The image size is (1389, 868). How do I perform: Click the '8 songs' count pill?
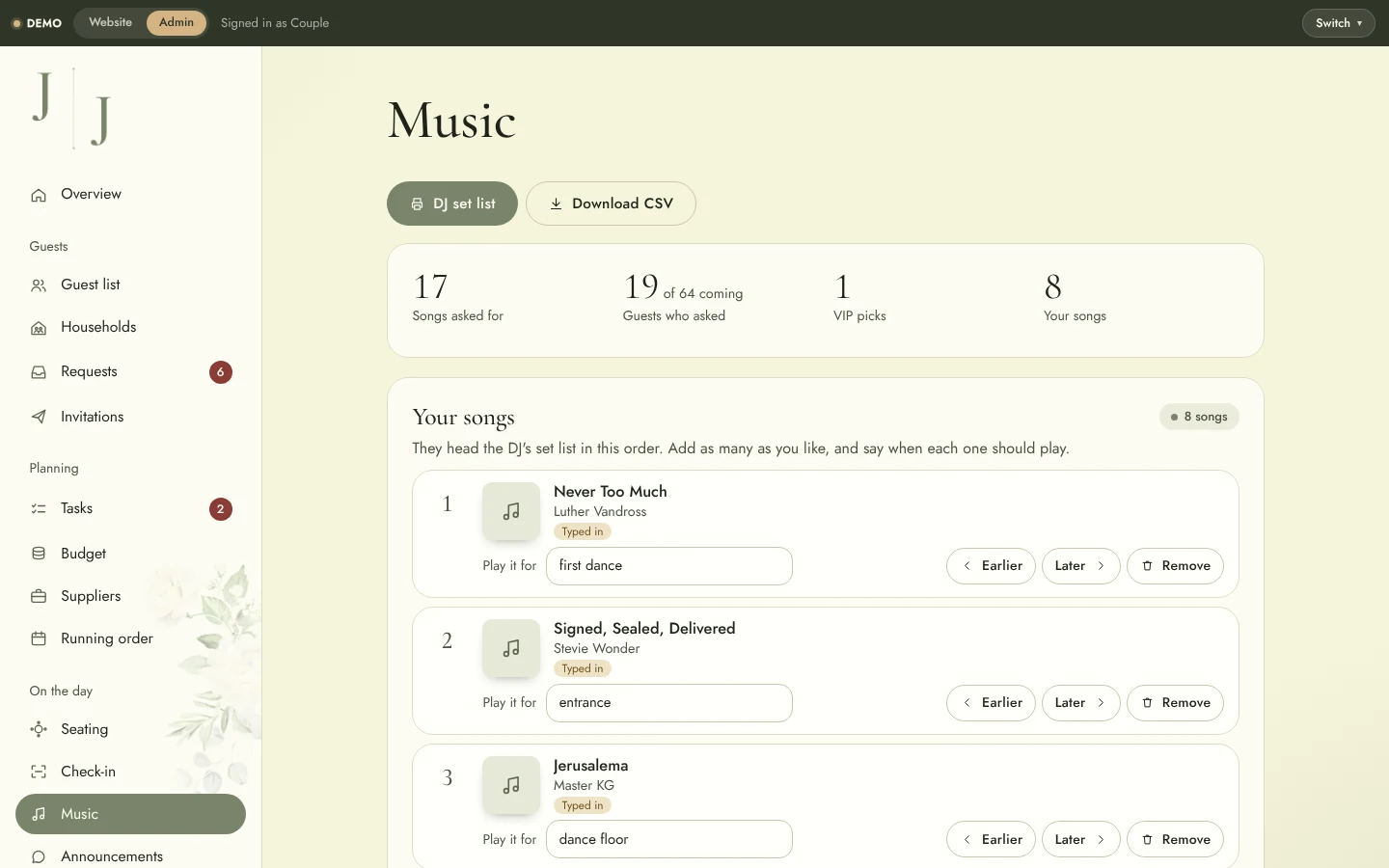coord(1199,417)
